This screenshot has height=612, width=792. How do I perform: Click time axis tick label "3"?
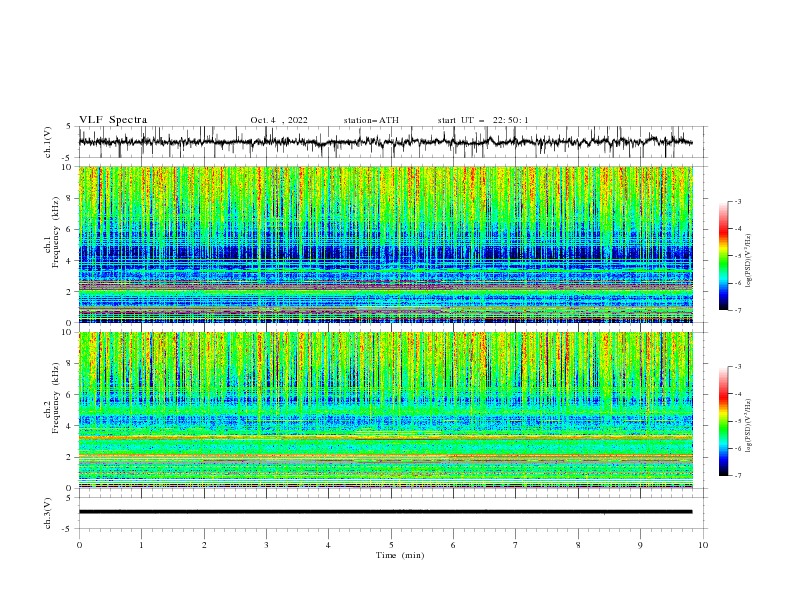pyautogui.click(x=266, y=545)
